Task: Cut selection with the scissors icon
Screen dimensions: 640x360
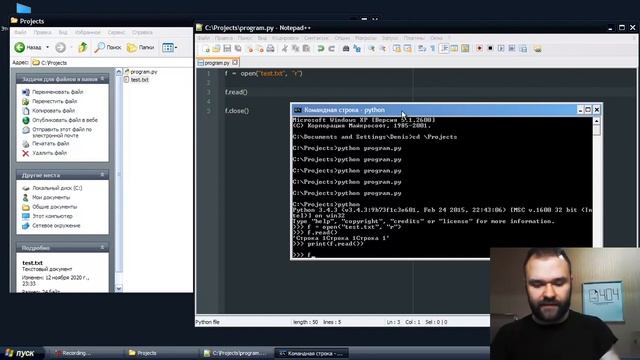Action: pos(285,49)
